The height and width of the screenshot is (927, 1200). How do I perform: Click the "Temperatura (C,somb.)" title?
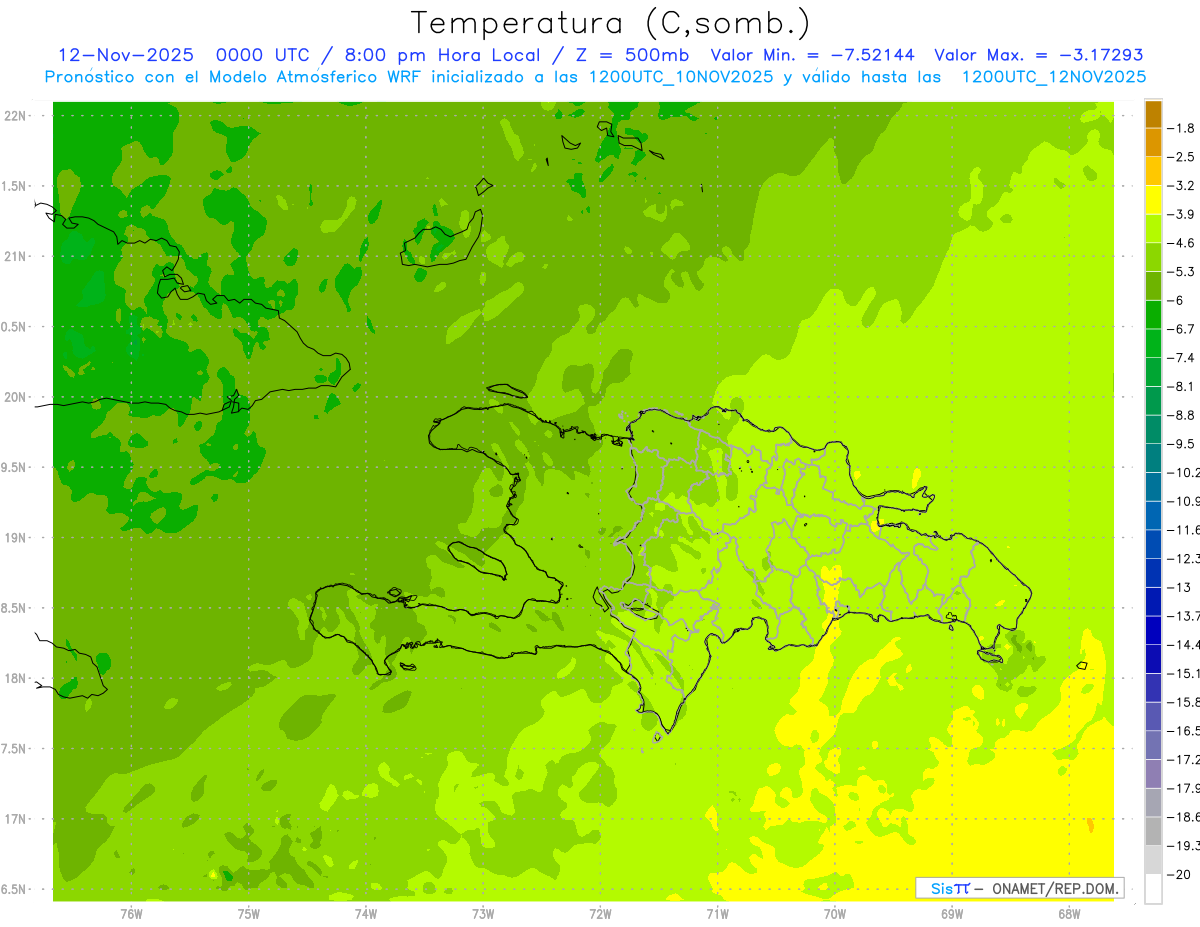tap(611, 23)
